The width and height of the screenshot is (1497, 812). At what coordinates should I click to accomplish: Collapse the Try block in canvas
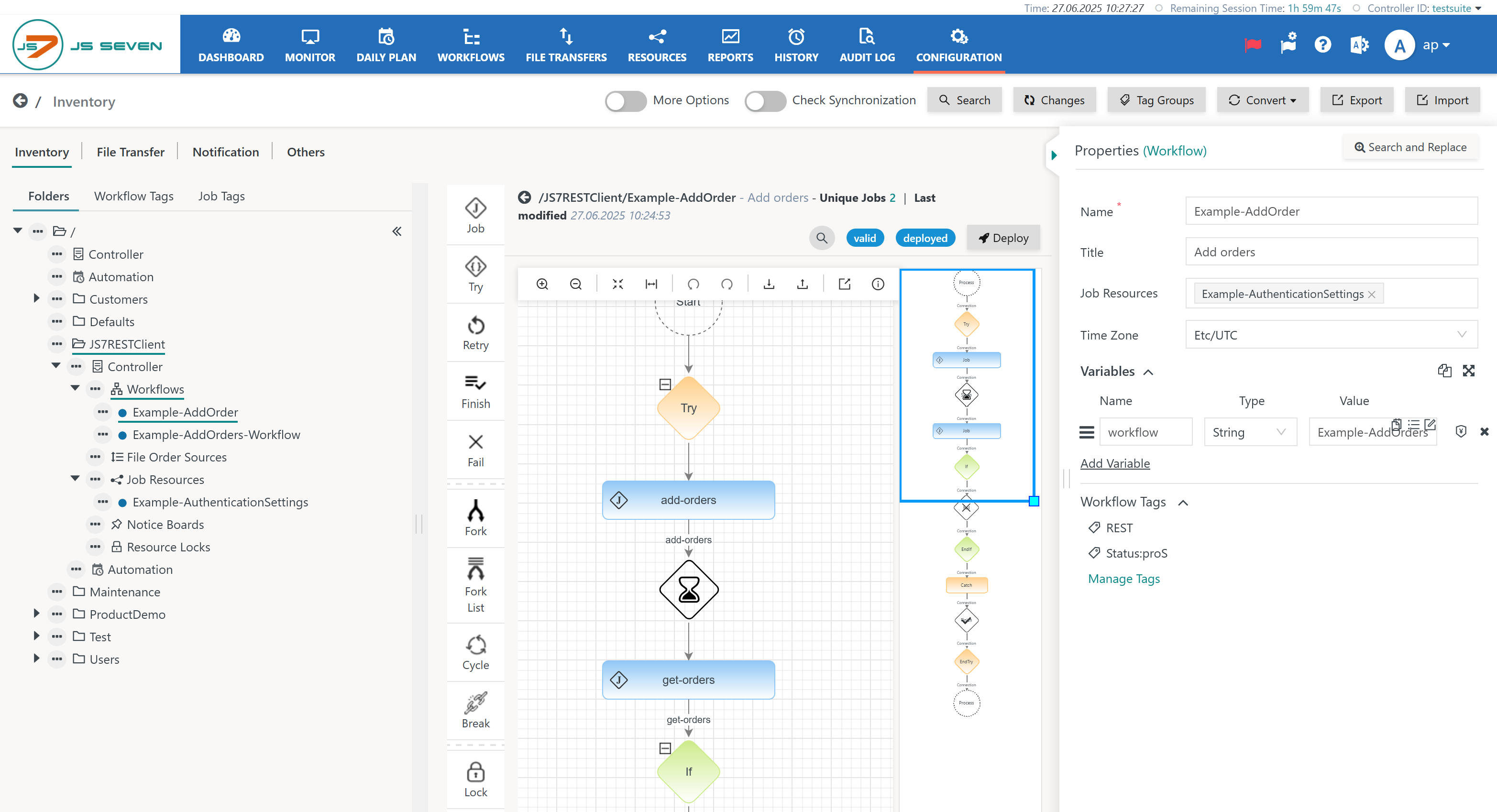tap(665, 384)
